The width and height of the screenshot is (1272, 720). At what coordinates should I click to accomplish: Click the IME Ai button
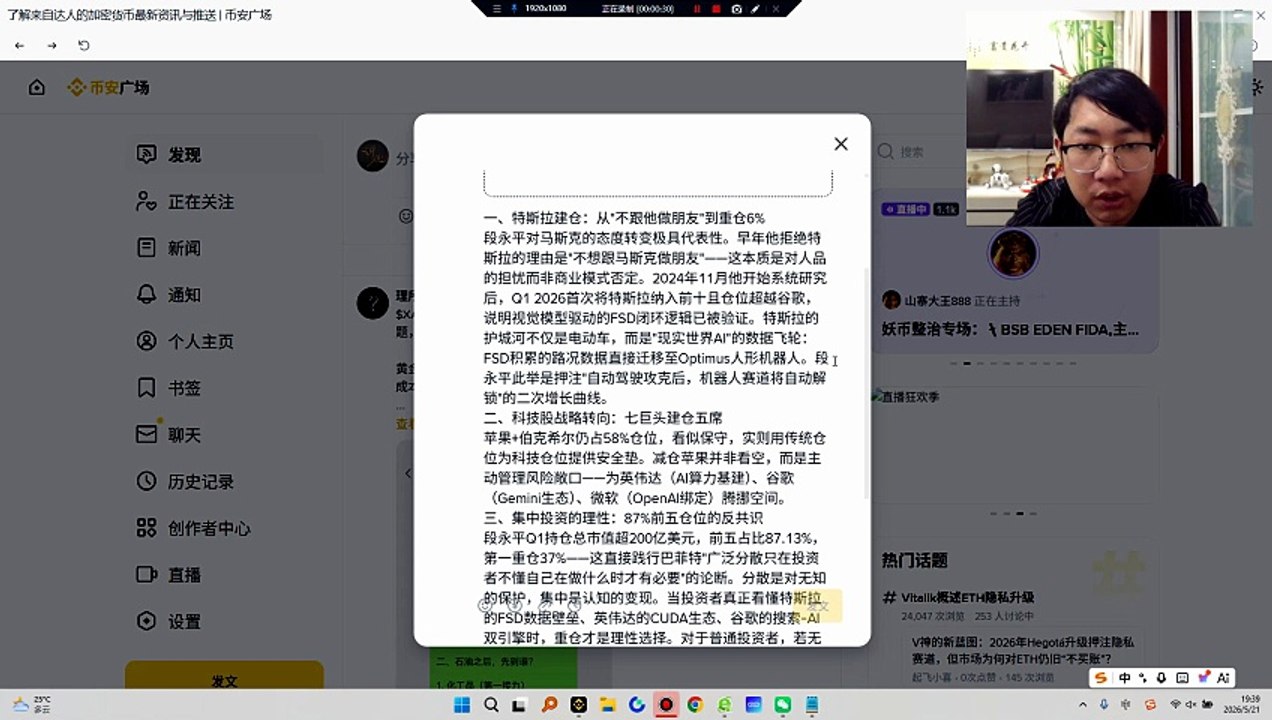1222,677
